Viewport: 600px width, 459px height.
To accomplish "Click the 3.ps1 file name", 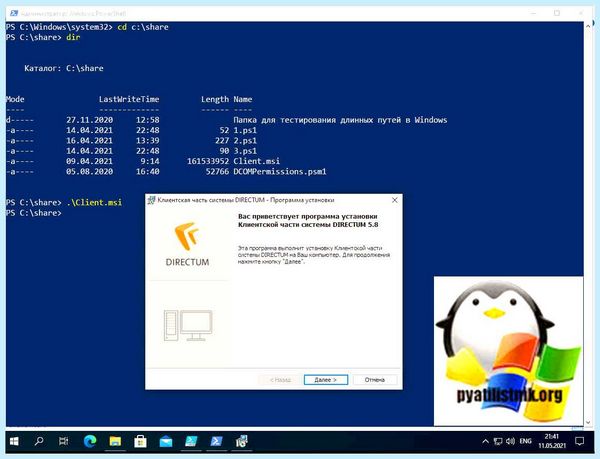I will click(x=245, y=151).
